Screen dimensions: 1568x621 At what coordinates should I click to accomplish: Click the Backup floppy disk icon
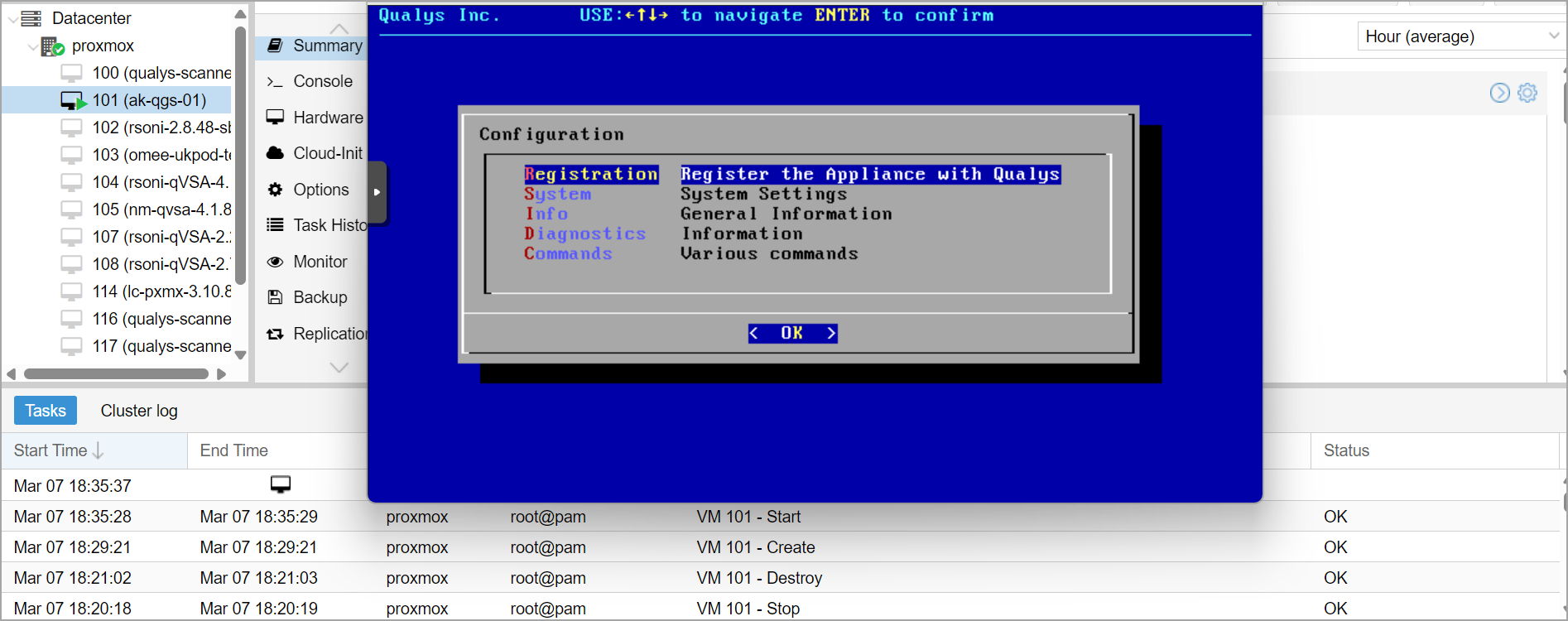[275, 297]
